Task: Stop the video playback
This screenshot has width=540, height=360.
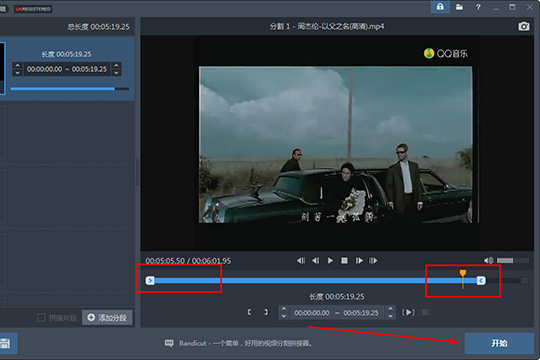Action: [x=344, y=261]
